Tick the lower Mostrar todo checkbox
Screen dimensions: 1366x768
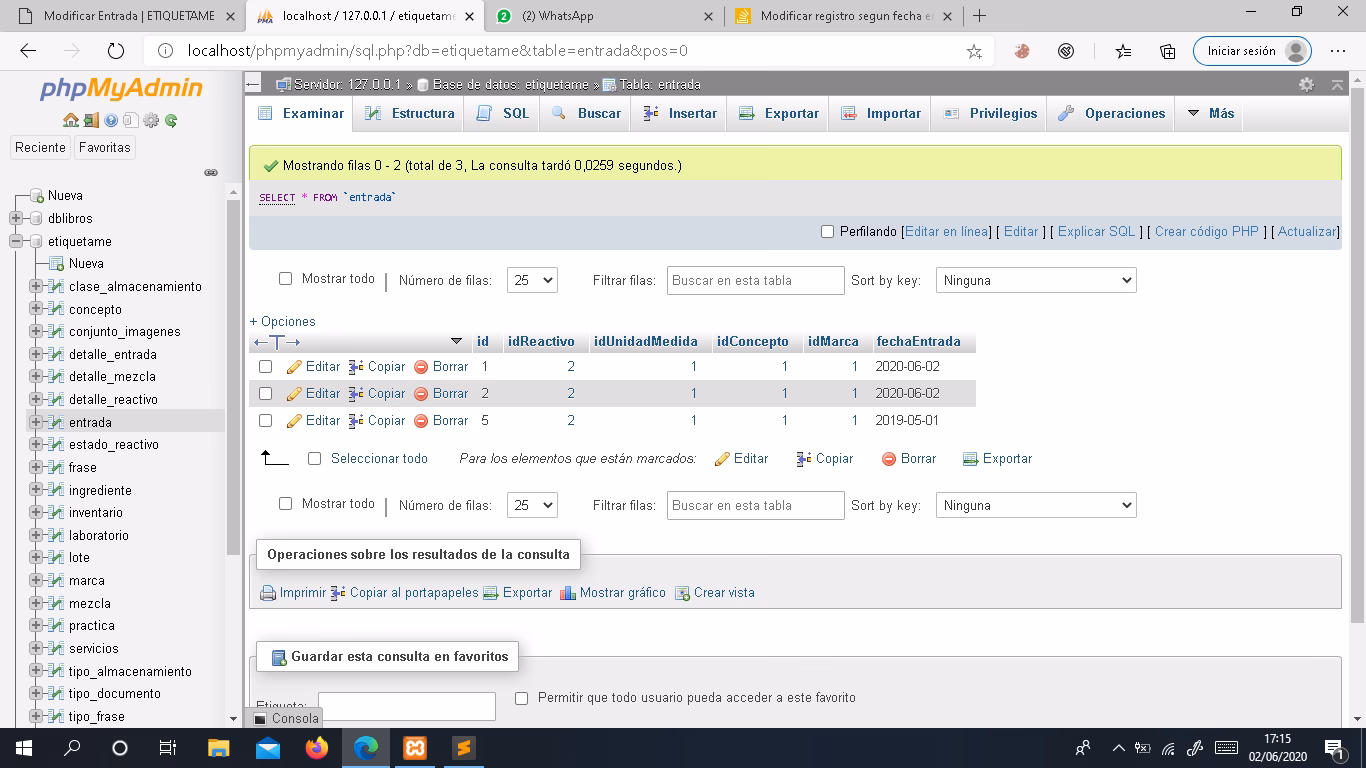pyautogui.click(x=285, y=504)
